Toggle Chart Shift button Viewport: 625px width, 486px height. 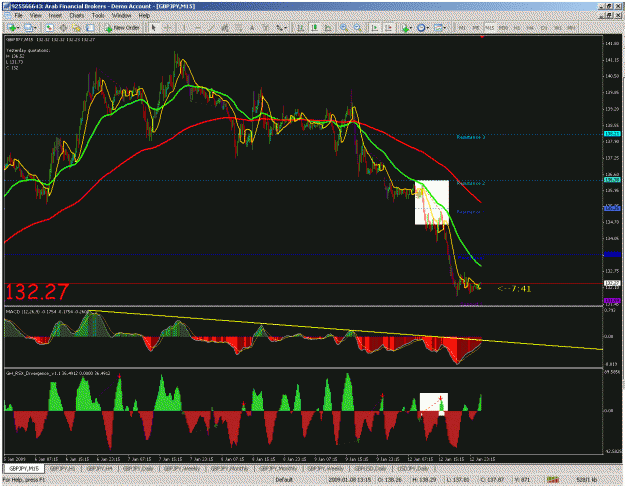point(388,28)
